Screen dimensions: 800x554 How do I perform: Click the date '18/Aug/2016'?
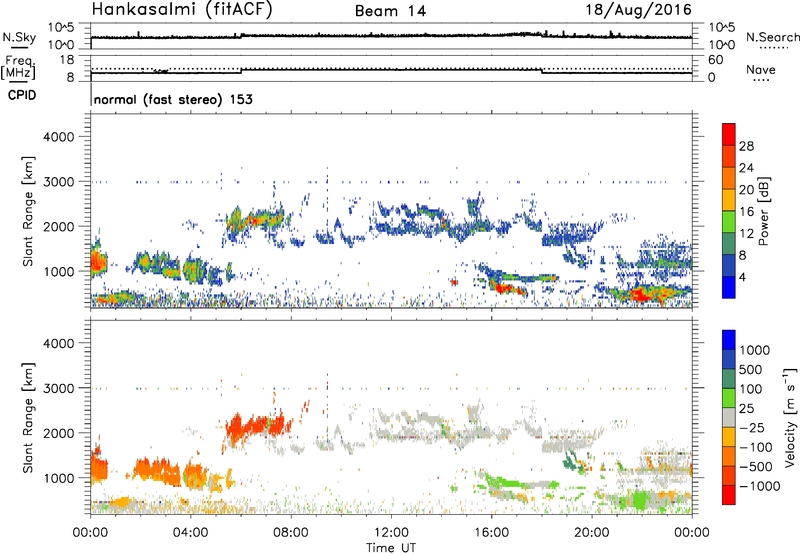coord(638,9)
